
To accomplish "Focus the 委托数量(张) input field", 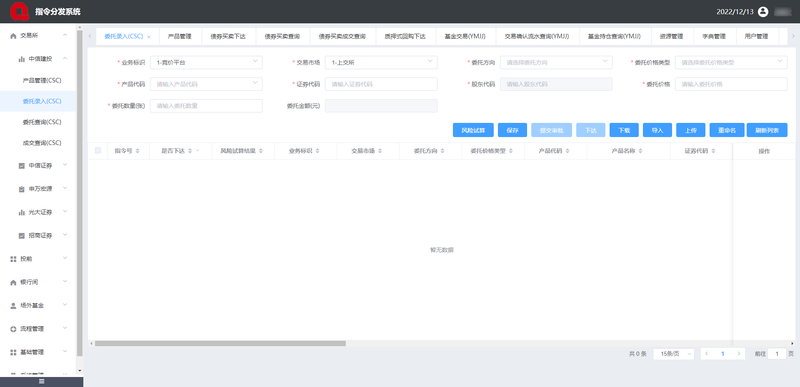I will [206, 106].
